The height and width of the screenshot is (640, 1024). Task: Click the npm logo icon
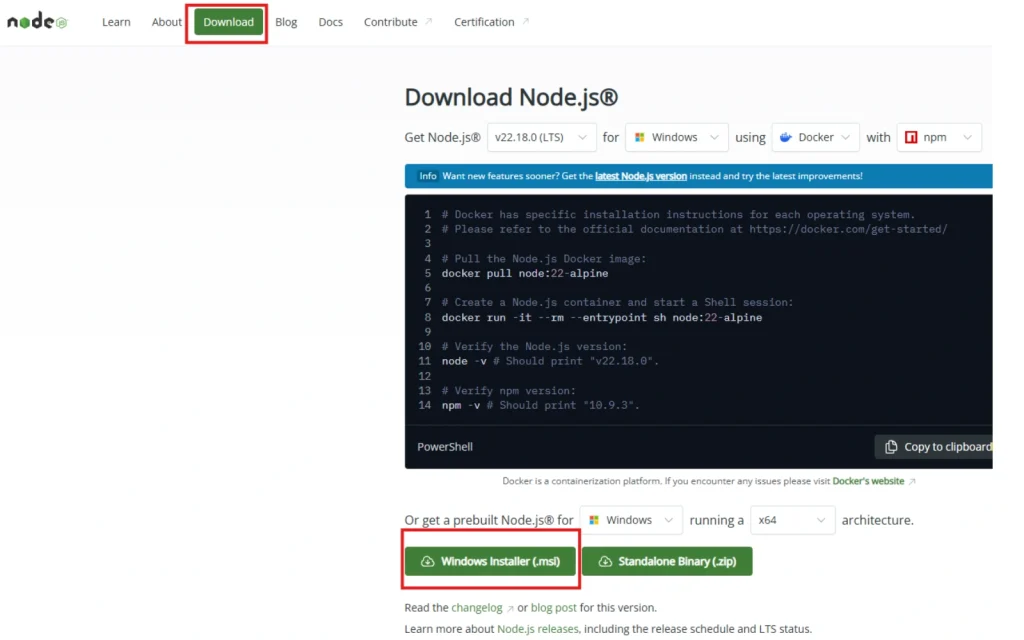[911, 137]
